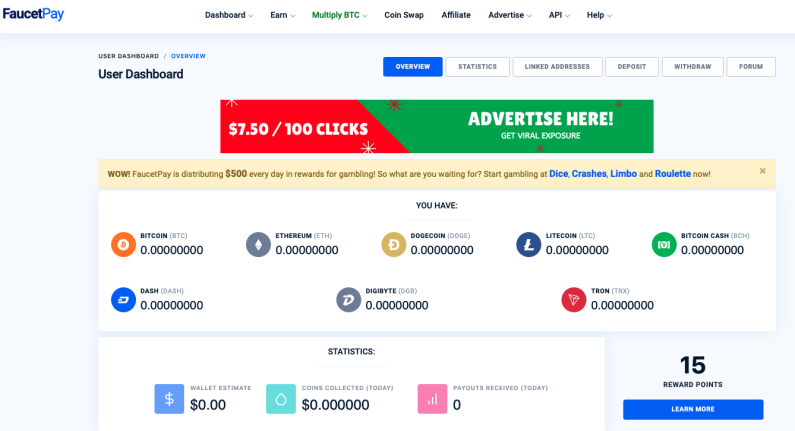This screenshot has width=795, height=431.
Task: Select the Litecoin blue icon
Action: pyautogui.click(x=529, y=244)
